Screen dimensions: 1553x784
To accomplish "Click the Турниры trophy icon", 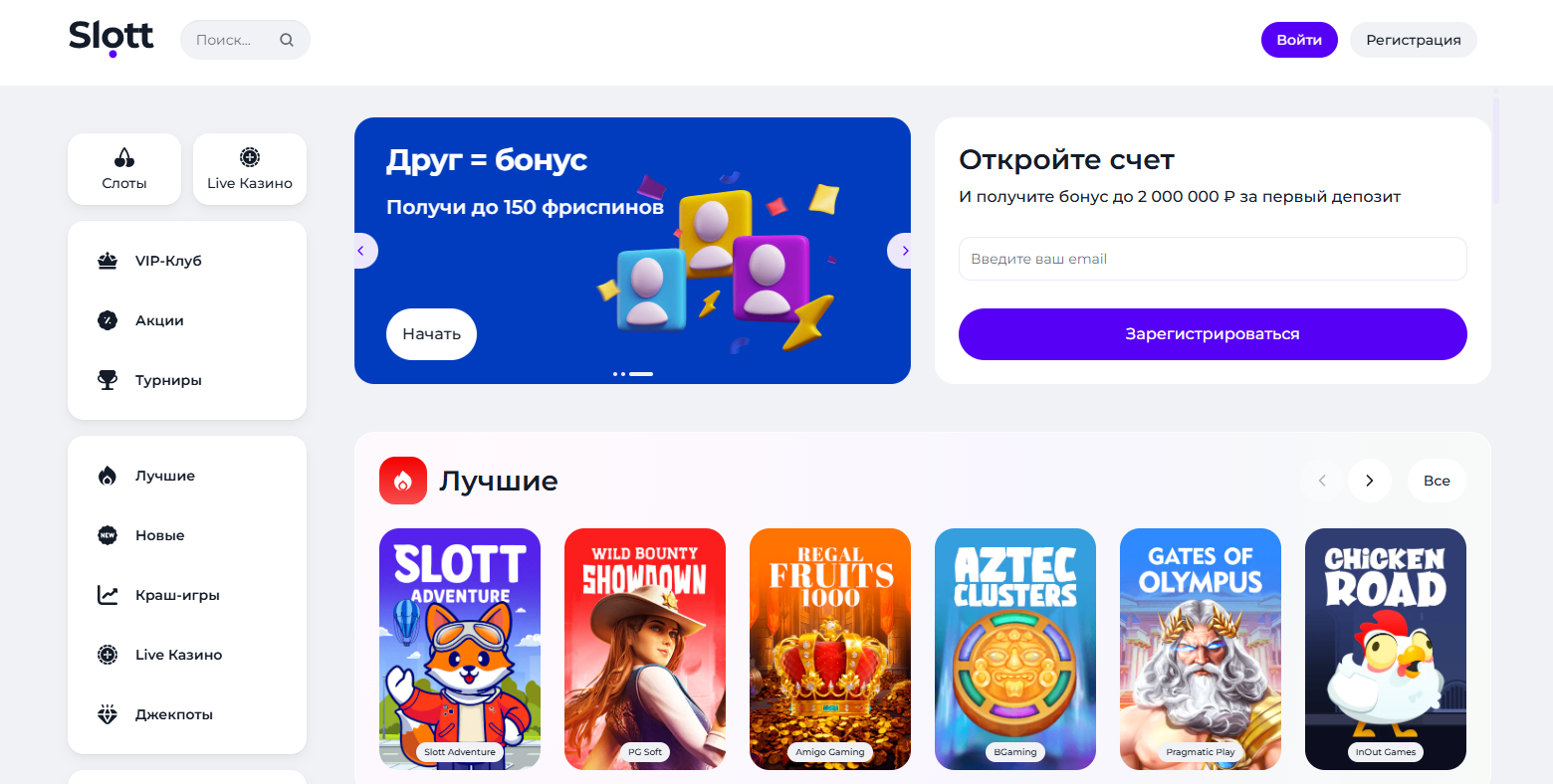I will (x=108, y=380).
